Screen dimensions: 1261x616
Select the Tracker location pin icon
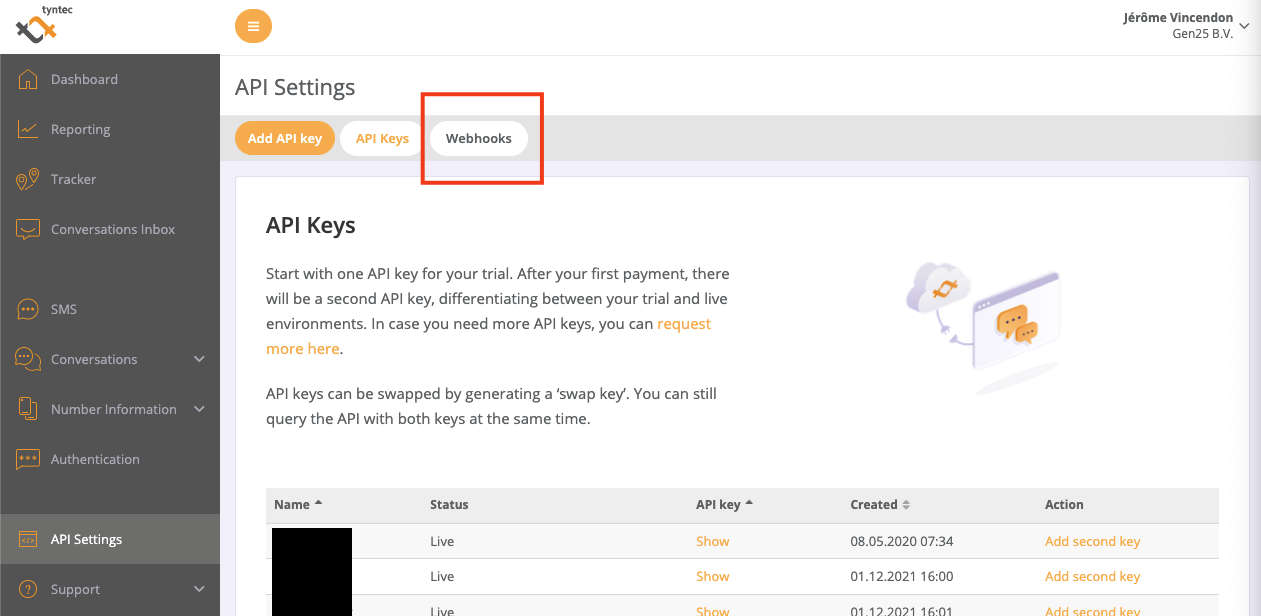(x=28, y=180)
